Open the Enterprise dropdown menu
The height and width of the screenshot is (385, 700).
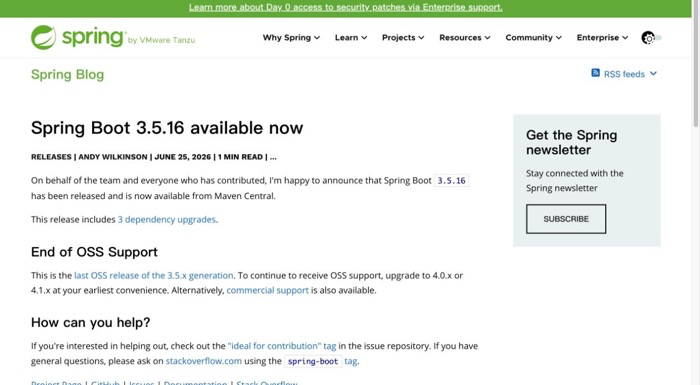602,38
